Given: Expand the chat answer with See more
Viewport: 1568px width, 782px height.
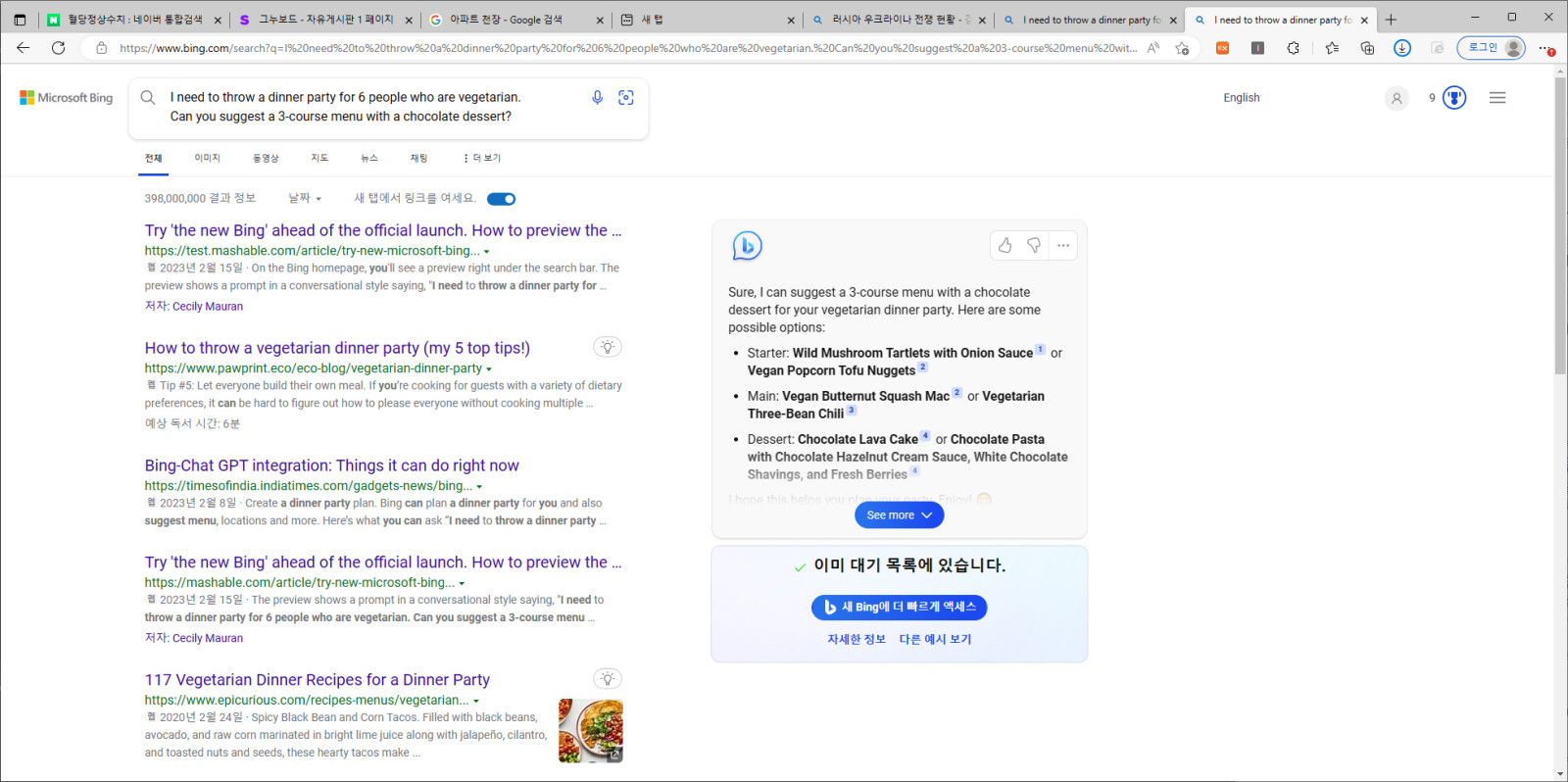Looking at the screenshot, I should coord(900,515).
